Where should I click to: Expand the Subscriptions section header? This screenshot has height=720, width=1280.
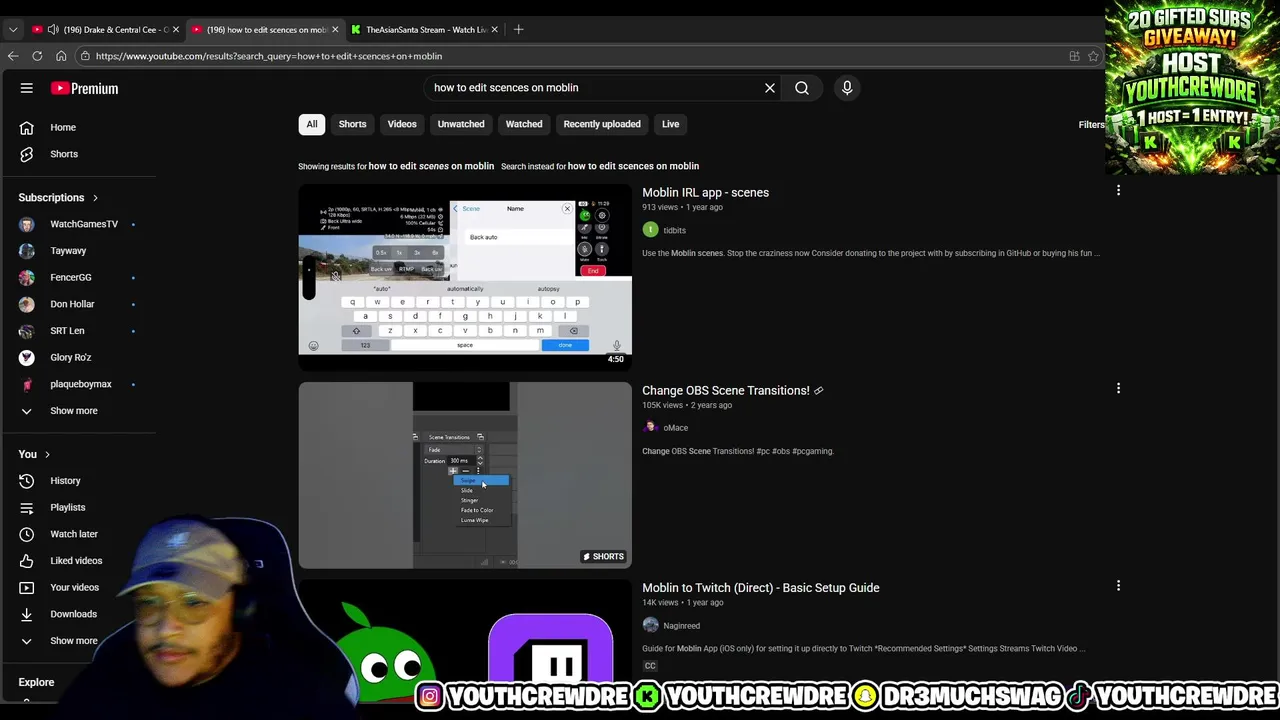click(58, 198)
